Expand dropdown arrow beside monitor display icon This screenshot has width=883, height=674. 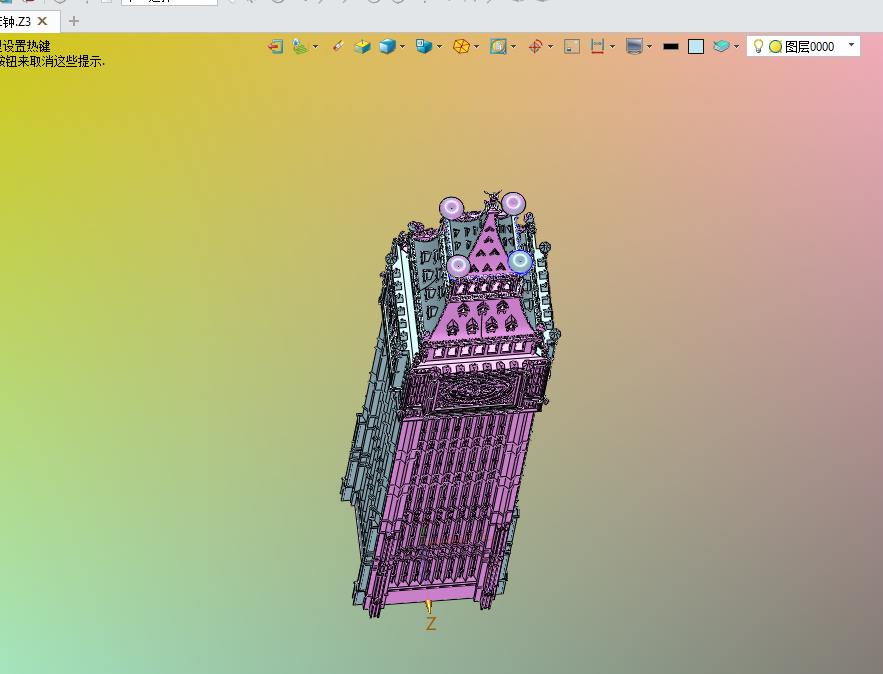point(649,46)
